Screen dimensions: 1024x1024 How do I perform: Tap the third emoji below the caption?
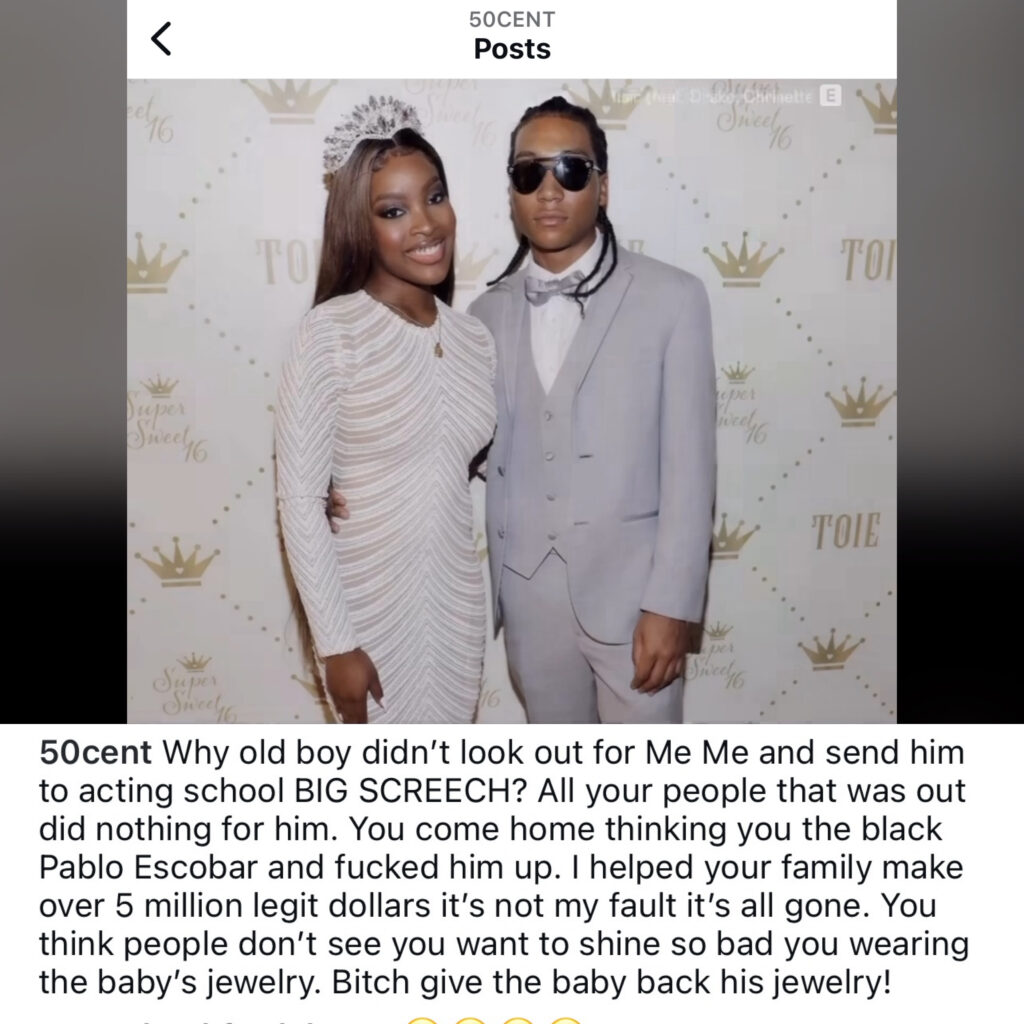tap(519, 1020)
